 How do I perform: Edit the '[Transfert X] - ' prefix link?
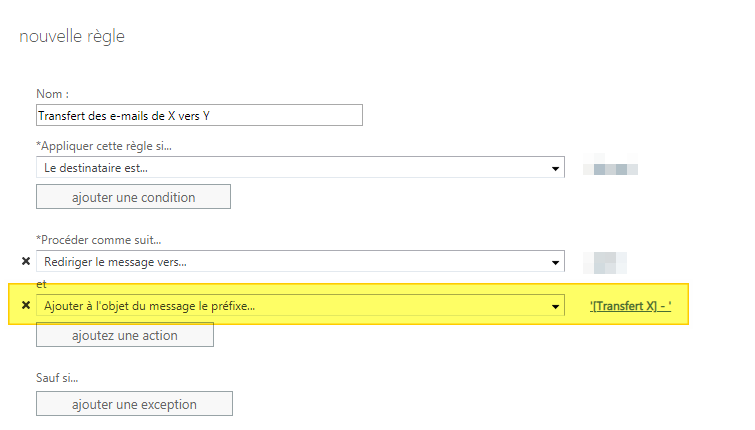(x=630, y=305)
